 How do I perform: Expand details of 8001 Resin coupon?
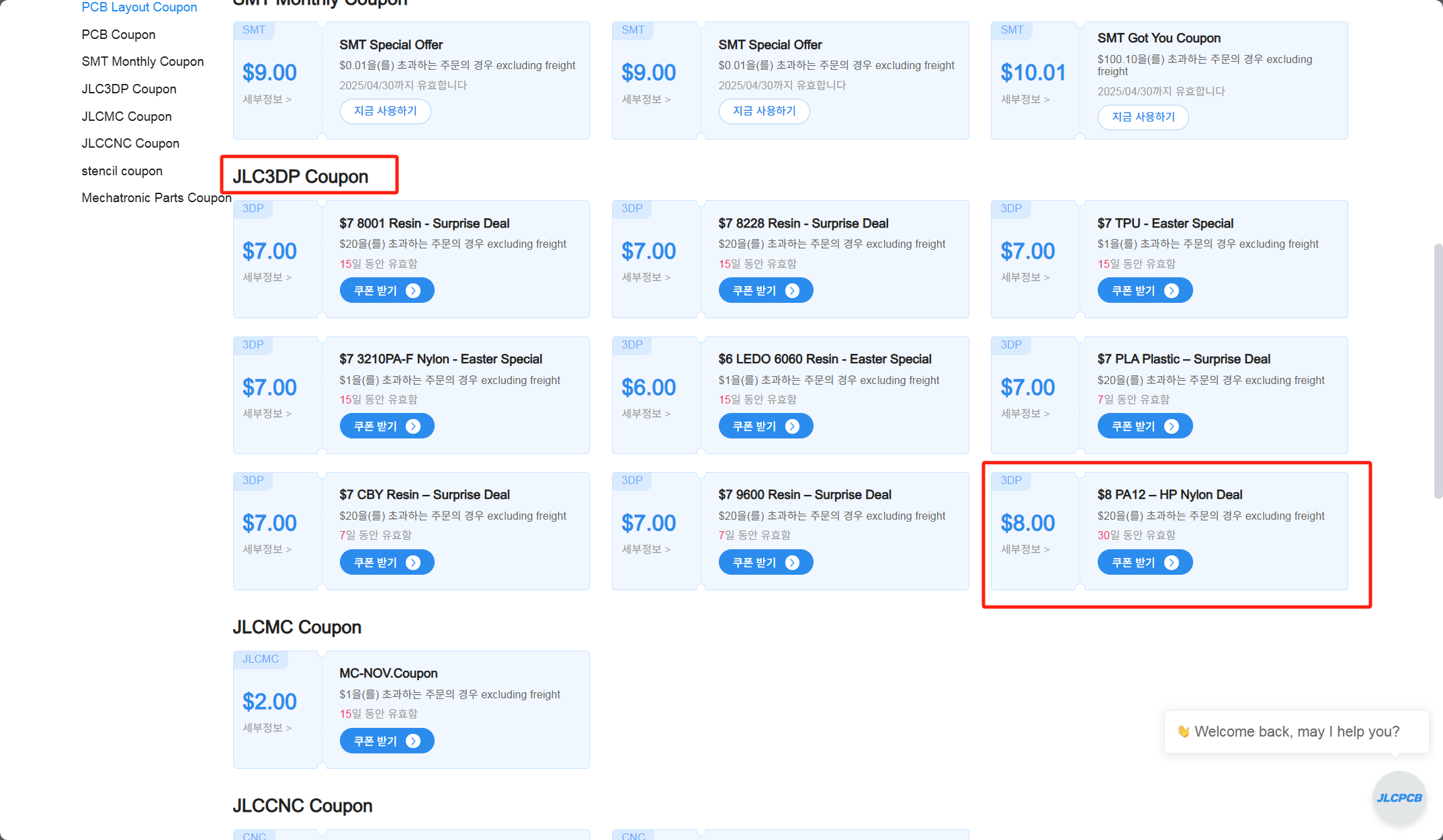(x=267, y=277)
